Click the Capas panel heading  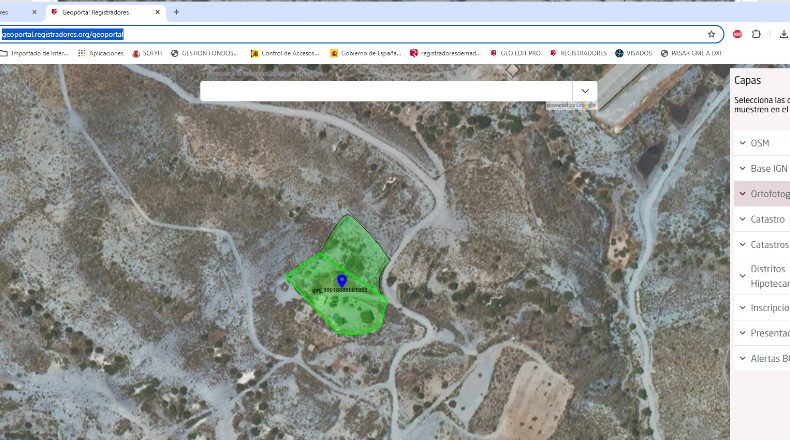pos(747,80)
